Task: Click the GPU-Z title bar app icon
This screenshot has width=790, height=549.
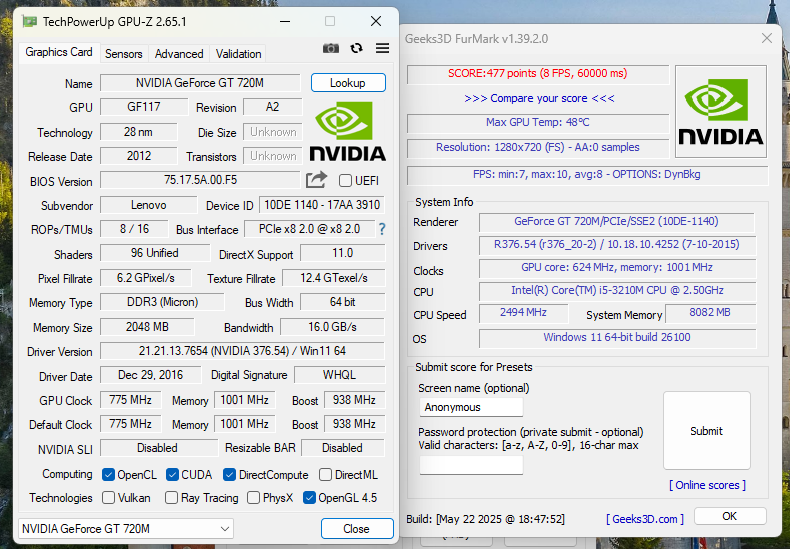Action: tap(30, 22)
